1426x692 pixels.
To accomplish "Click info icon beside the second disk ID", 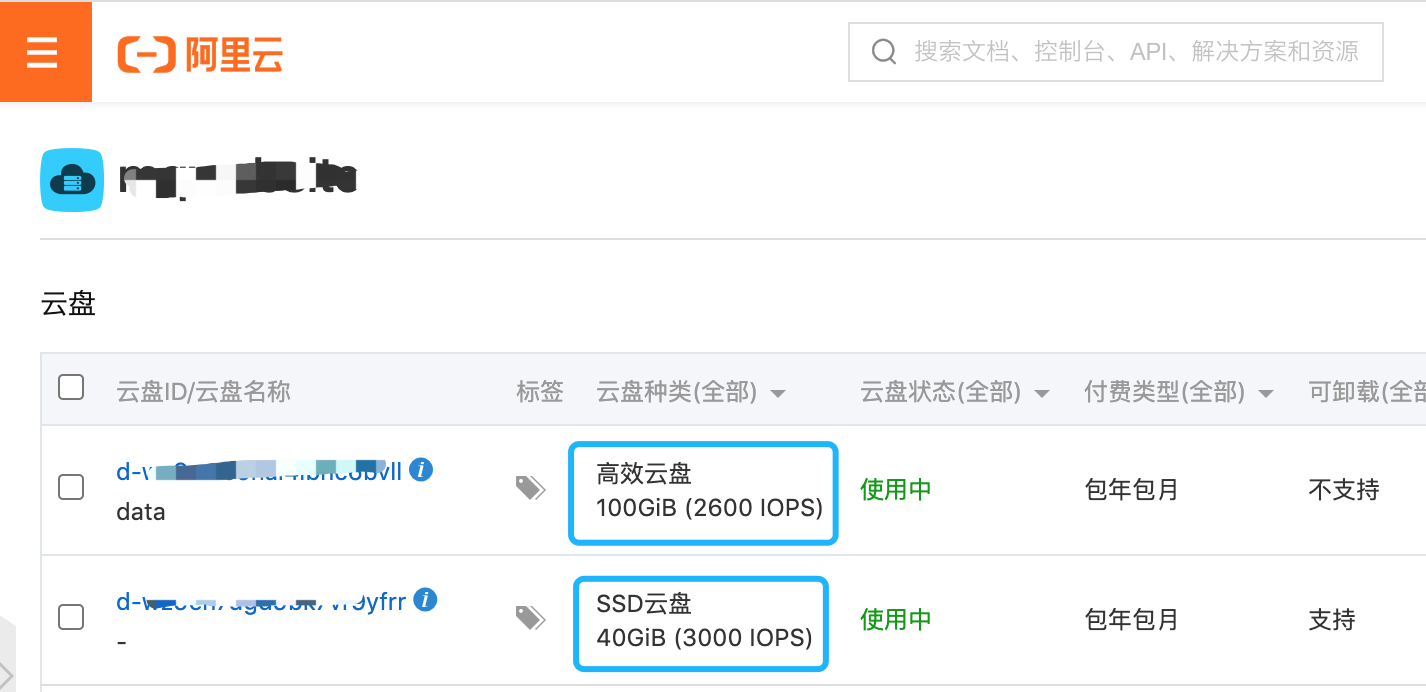I will coord(426,600).
